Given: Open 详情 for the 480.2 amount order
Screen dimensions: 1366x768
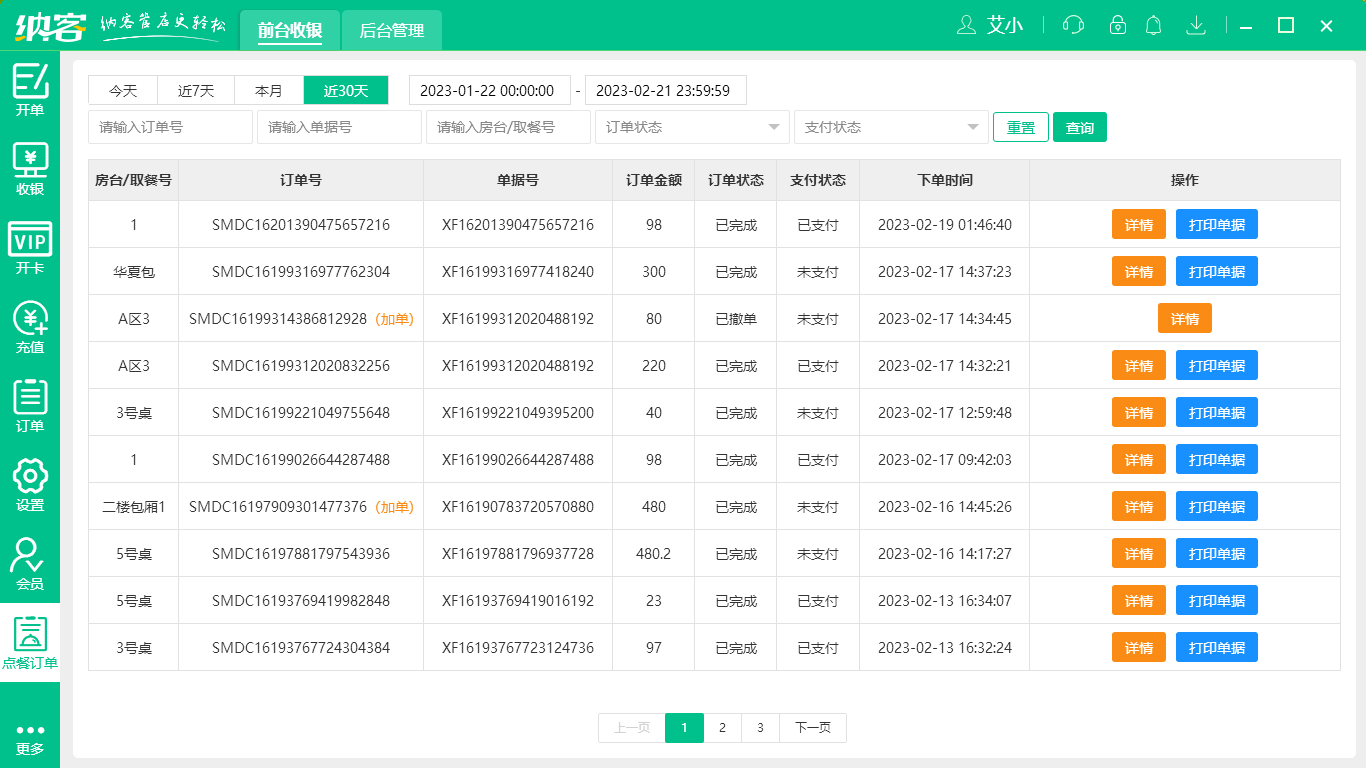Looking at the screenshot, I should [1139, 553].
